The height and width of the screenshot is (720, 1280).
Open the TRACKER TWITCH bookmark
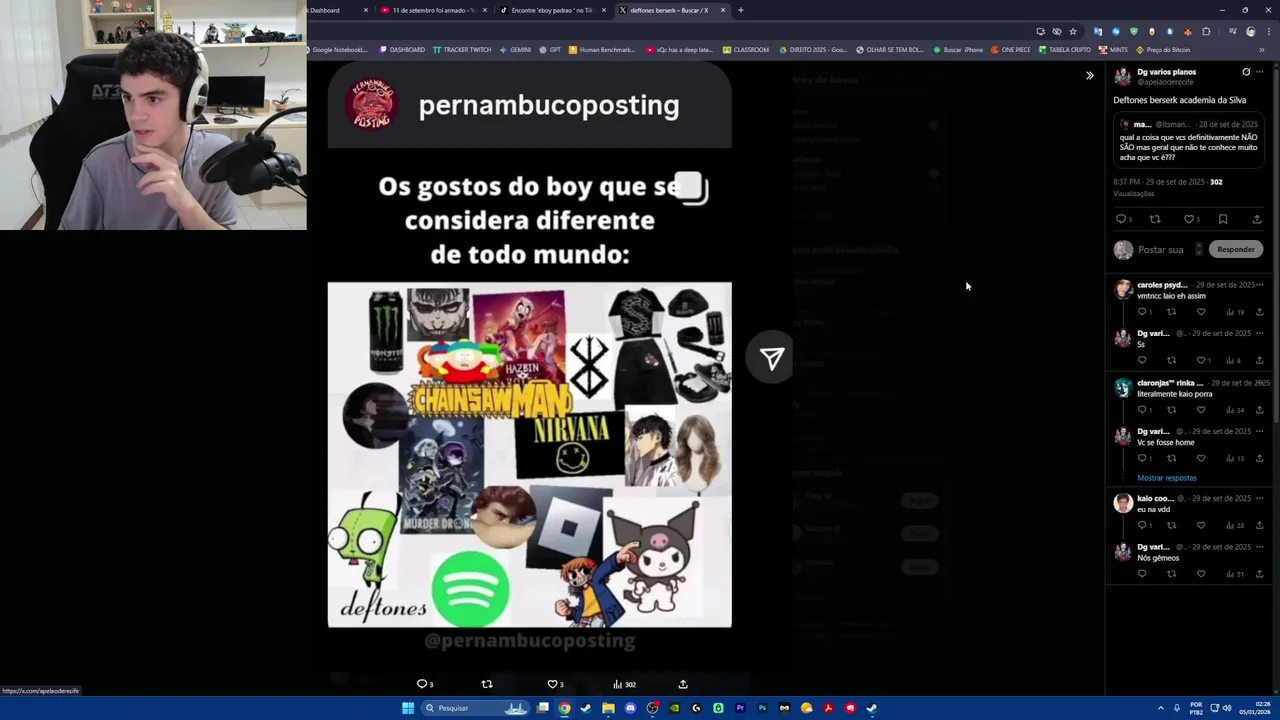tap(462, 50)
